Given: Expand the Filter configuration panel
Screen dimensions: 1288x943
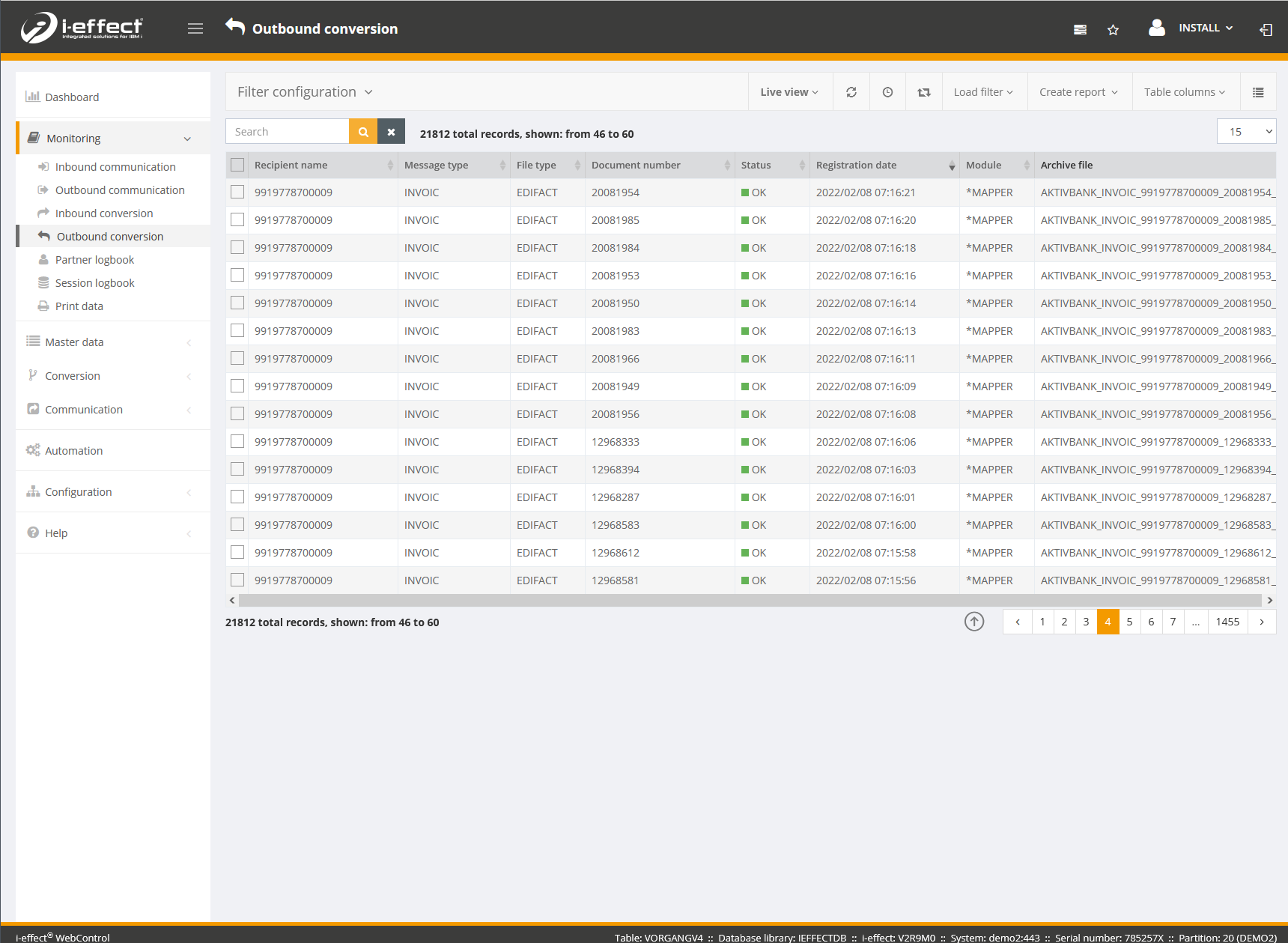Looking at the screenshot, I should (x=305, y=92).
